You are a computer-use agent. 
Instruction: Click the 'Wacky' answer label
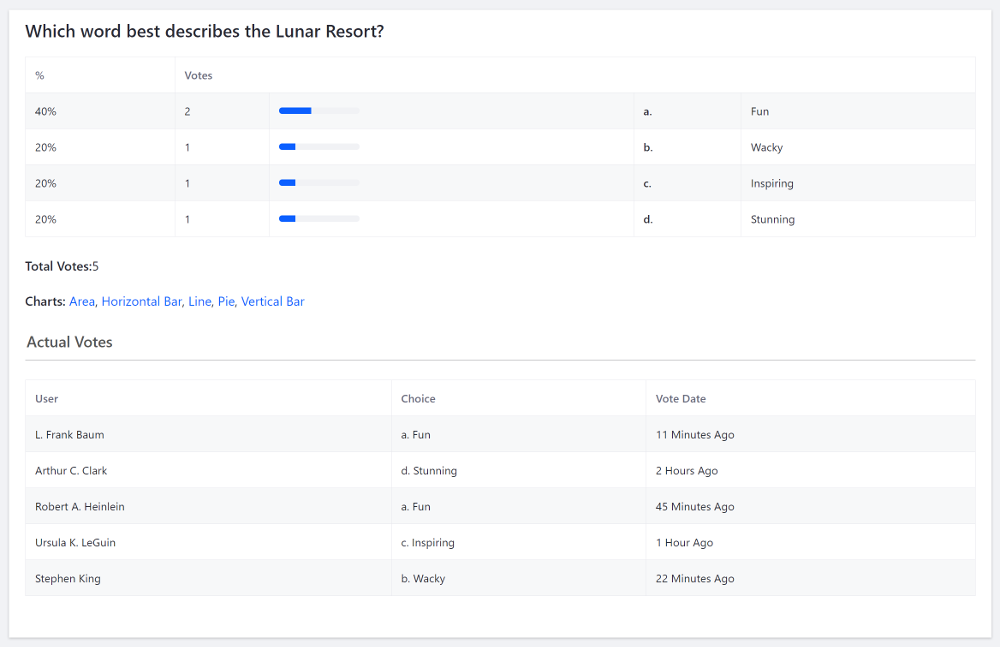(x=767, y=147)
